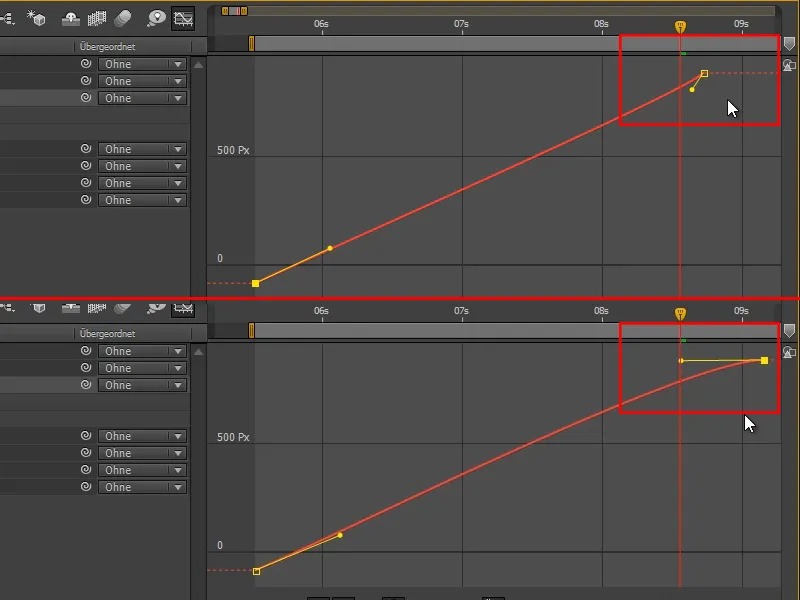This screenshot has width=800, height=600.
Task: Click Übergeordnet column header in upper screenshot
Action: tap(107, 46)
